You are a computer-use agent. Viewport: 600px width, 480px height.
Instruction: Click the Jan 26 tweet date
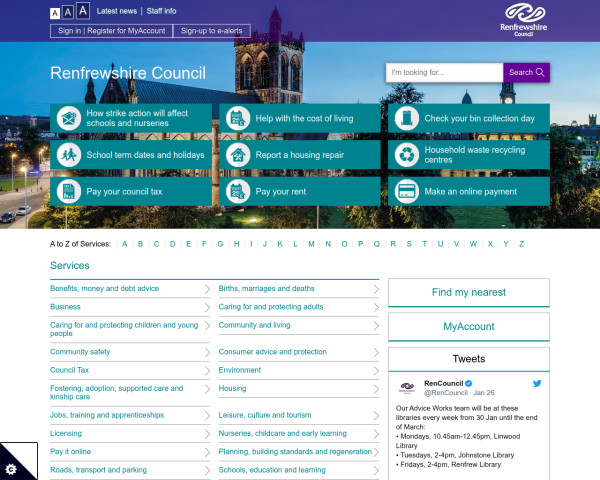coord(484,393)
